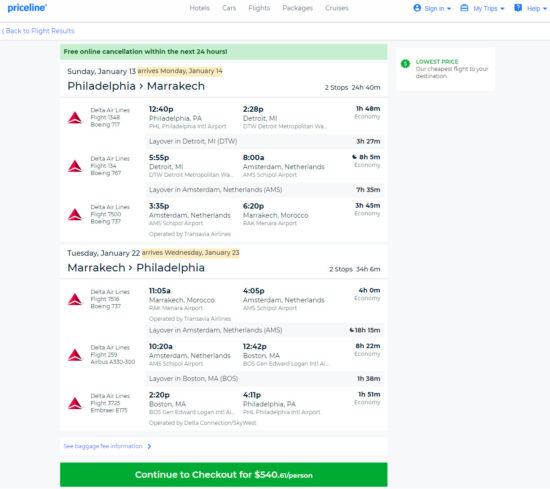Click 'Operated by Delta Connection/SkyWest' note
The image size is (550, 489).
(202, 423)
